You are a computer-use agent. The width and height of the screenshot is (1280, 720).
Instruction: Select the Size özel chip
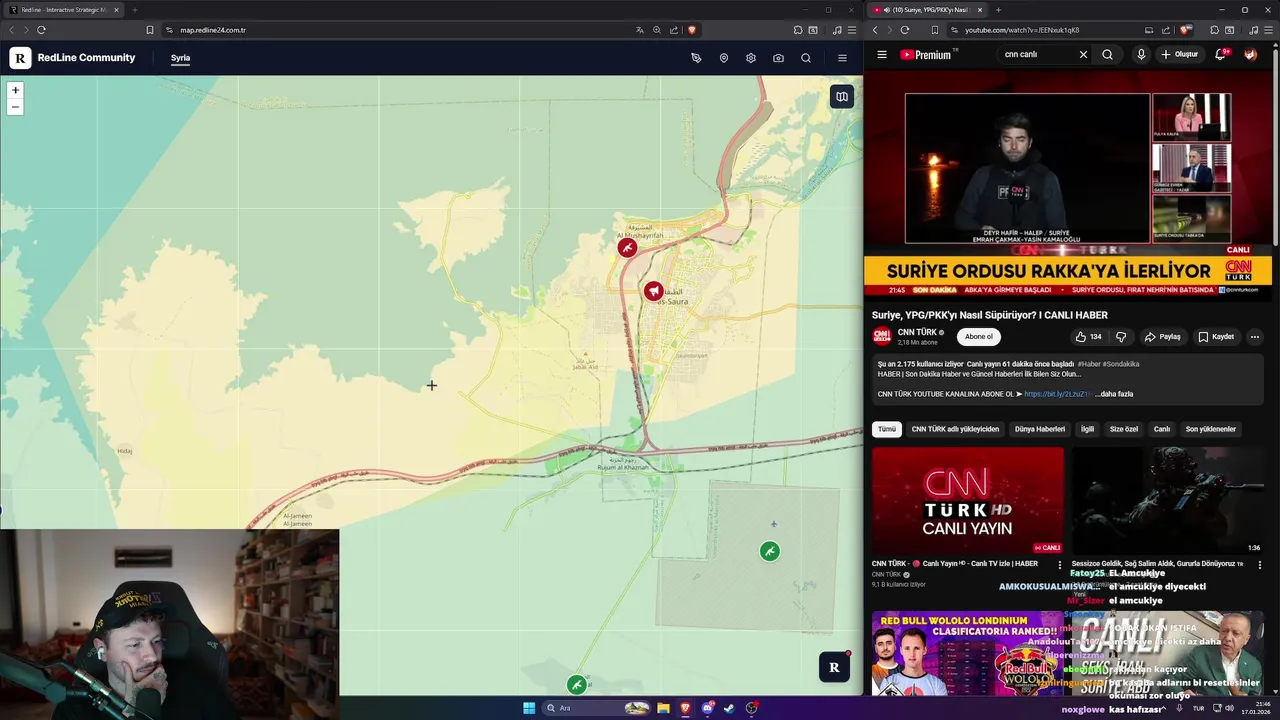click(1124, 429)
